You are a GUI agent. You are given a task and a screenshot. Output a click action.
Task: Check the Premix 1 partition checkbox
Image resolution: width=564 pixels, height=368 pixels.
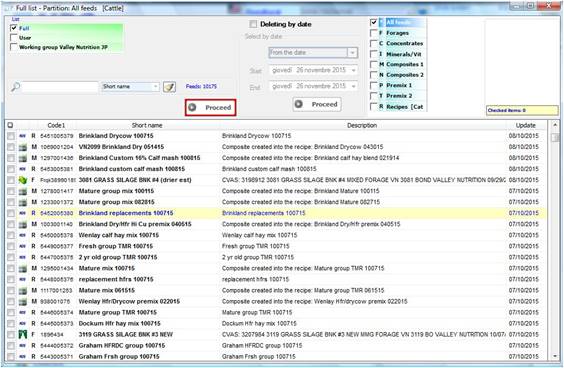373,85
